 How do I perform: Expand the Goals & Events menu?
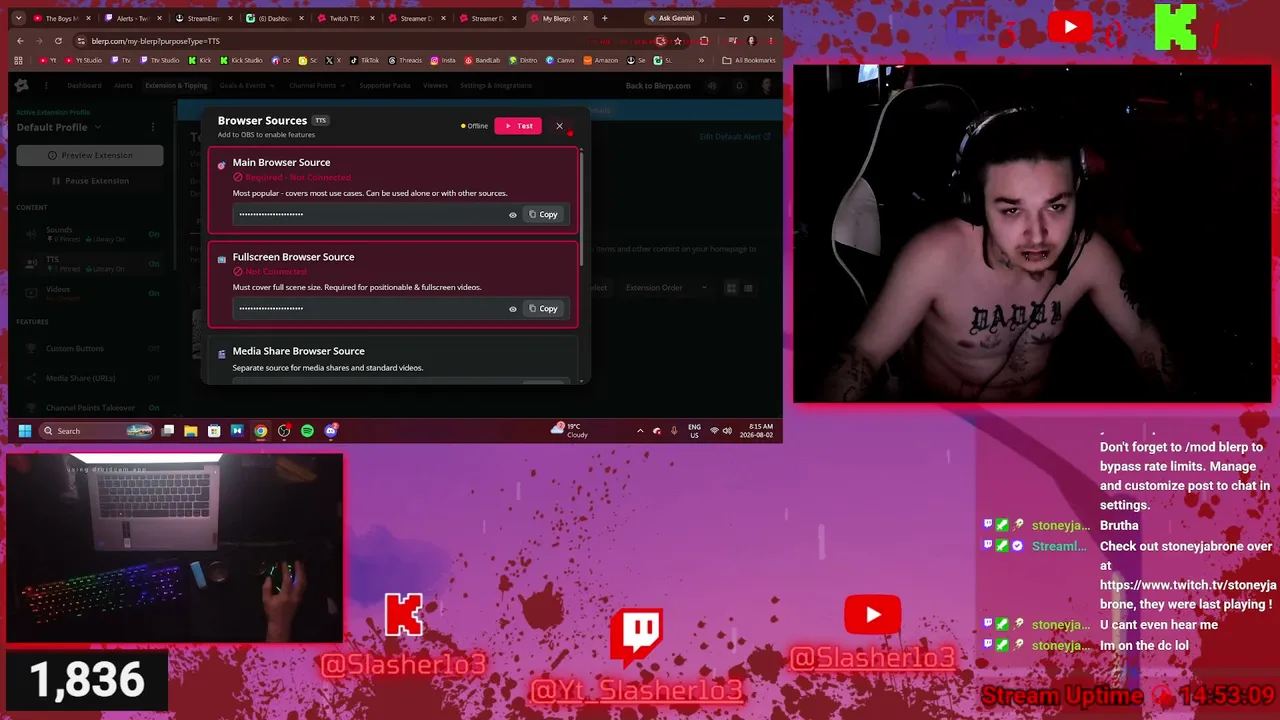click(x=246, y=86)
